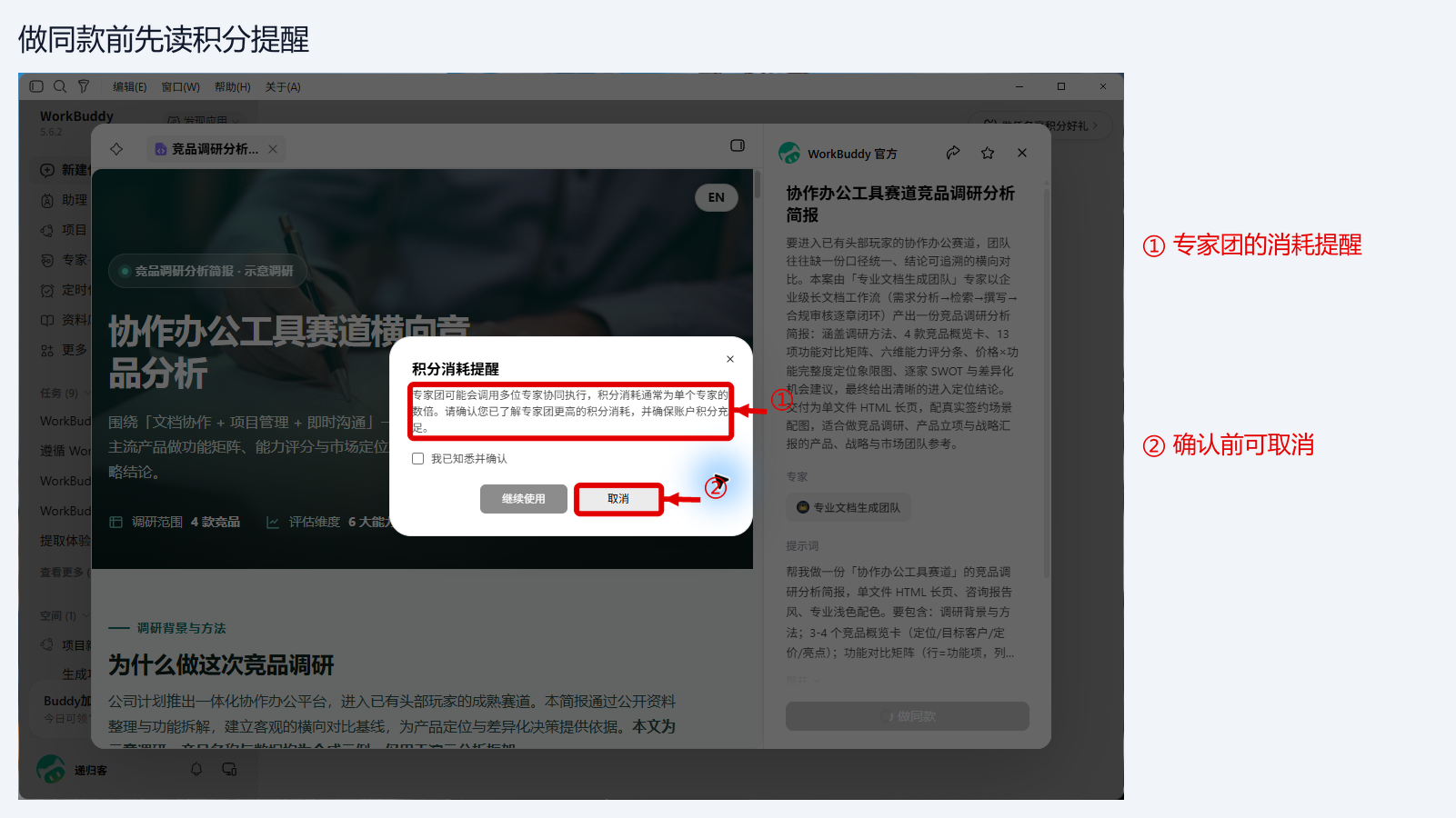1456x818 pixels.
Task: Expand the prompt text with 展开 chevron
Action: click(803, 680)
